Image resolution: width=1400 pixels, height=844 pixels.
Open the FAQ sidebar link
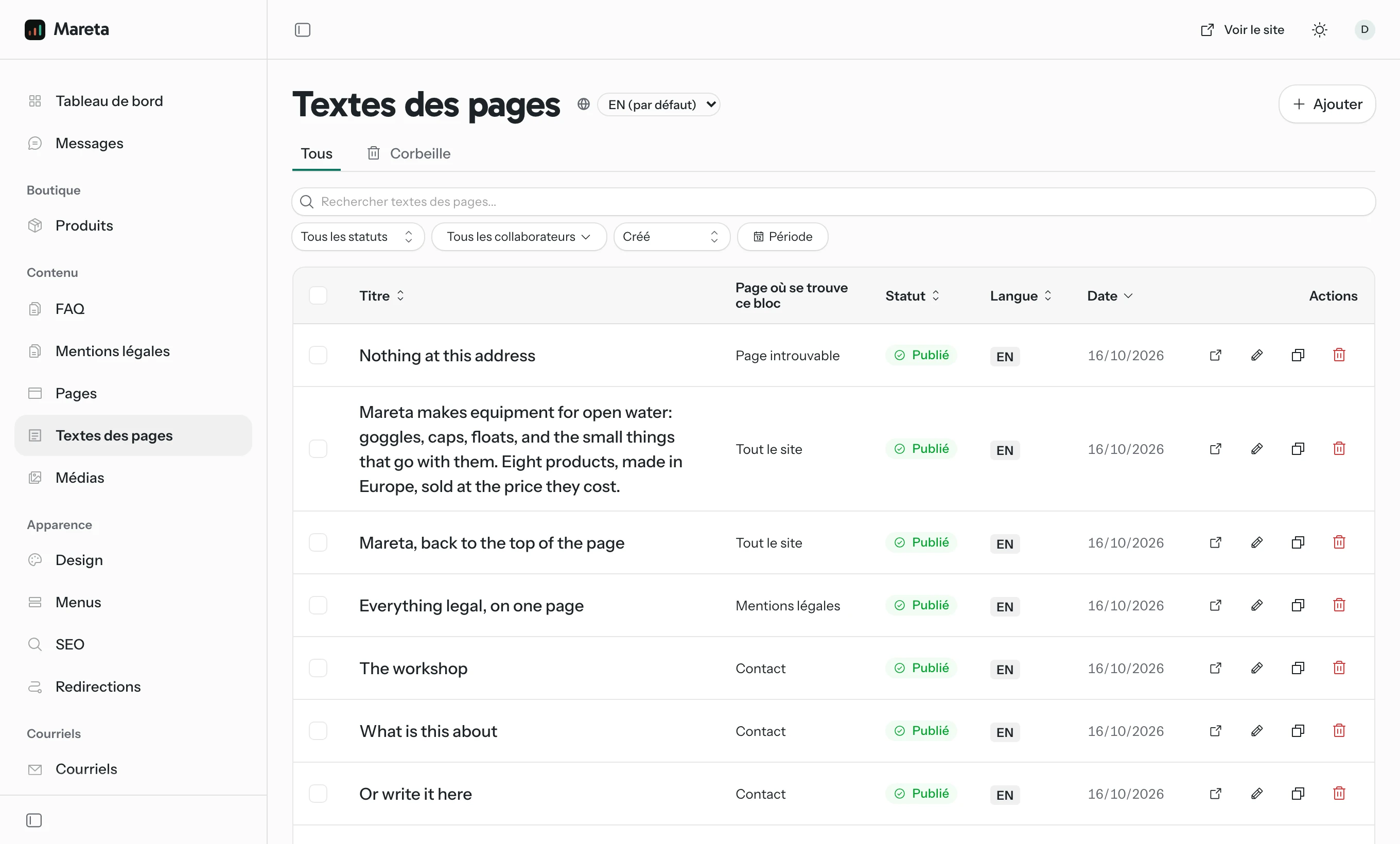[133, 309]
